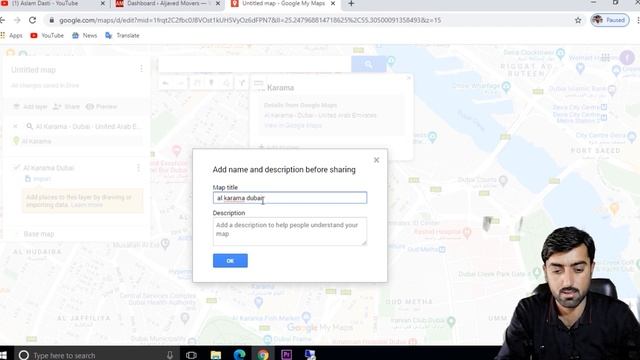
Task: Open a new browser tab
Action: pos(351,4)
